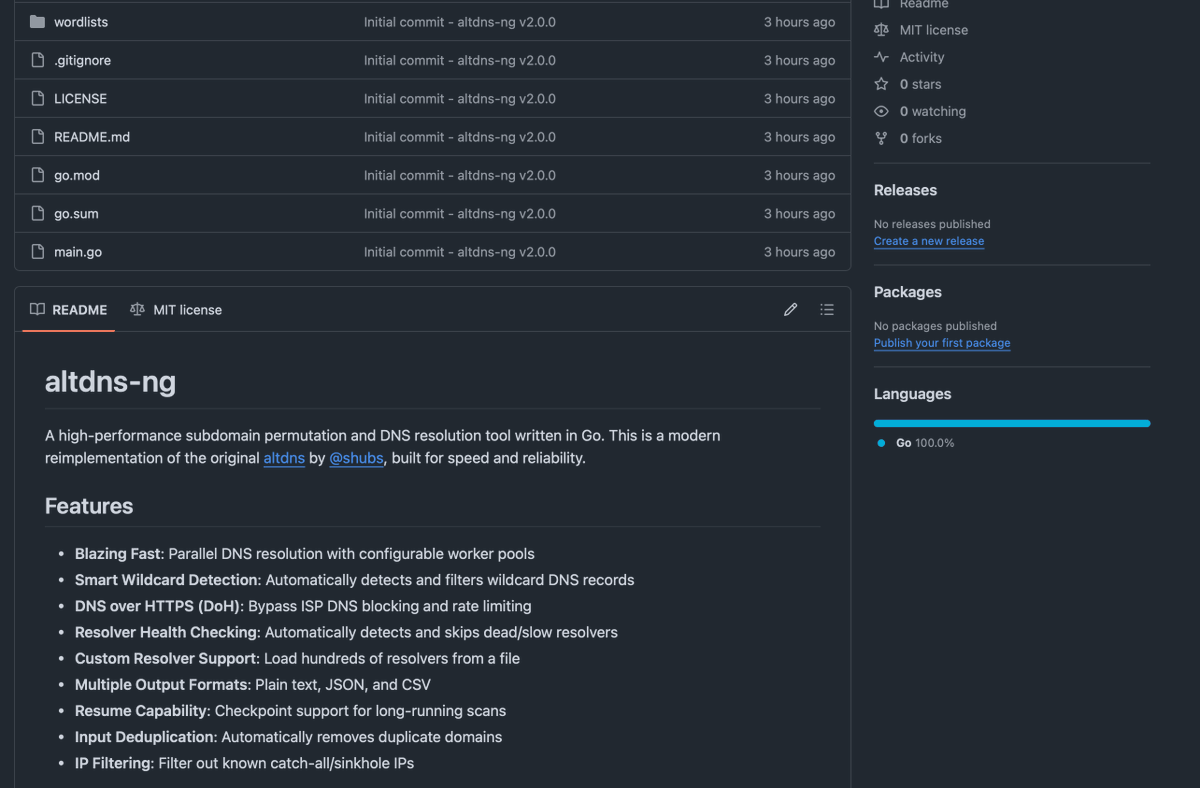Screen dimensions: 1200x788
Task: Click the altdns-ng README heading
Action: pos(111,381)
